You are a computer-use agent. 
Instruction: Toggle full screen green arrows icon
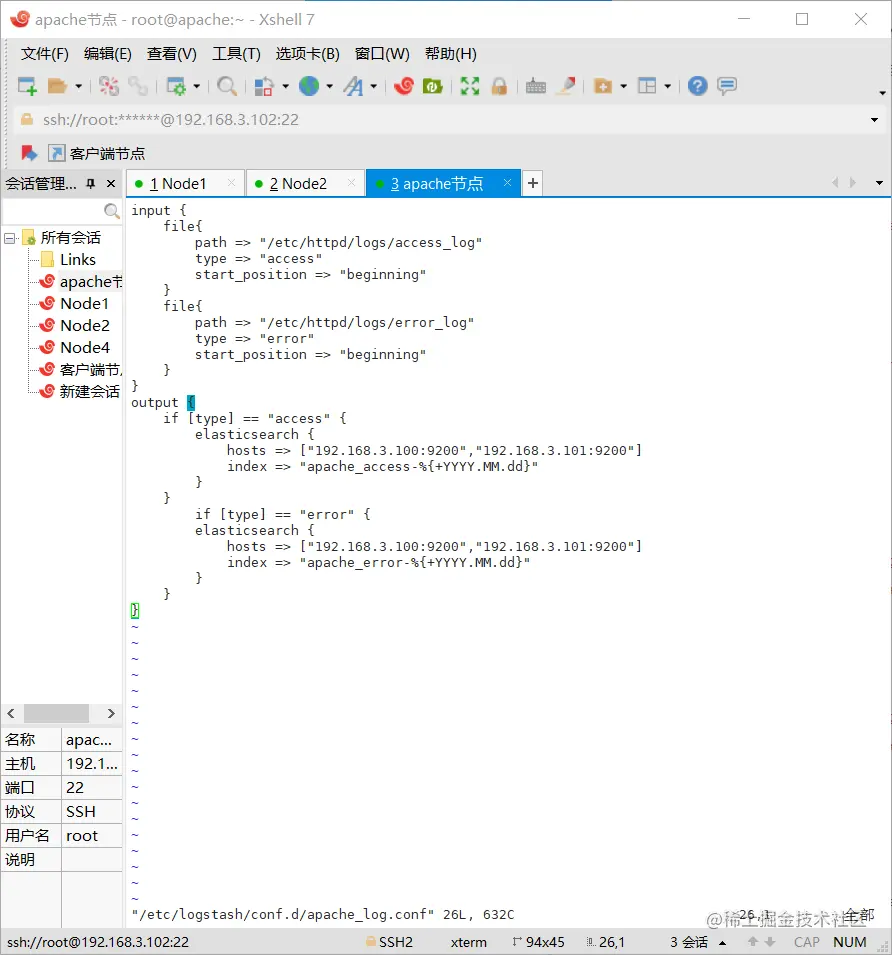(470, 86)
